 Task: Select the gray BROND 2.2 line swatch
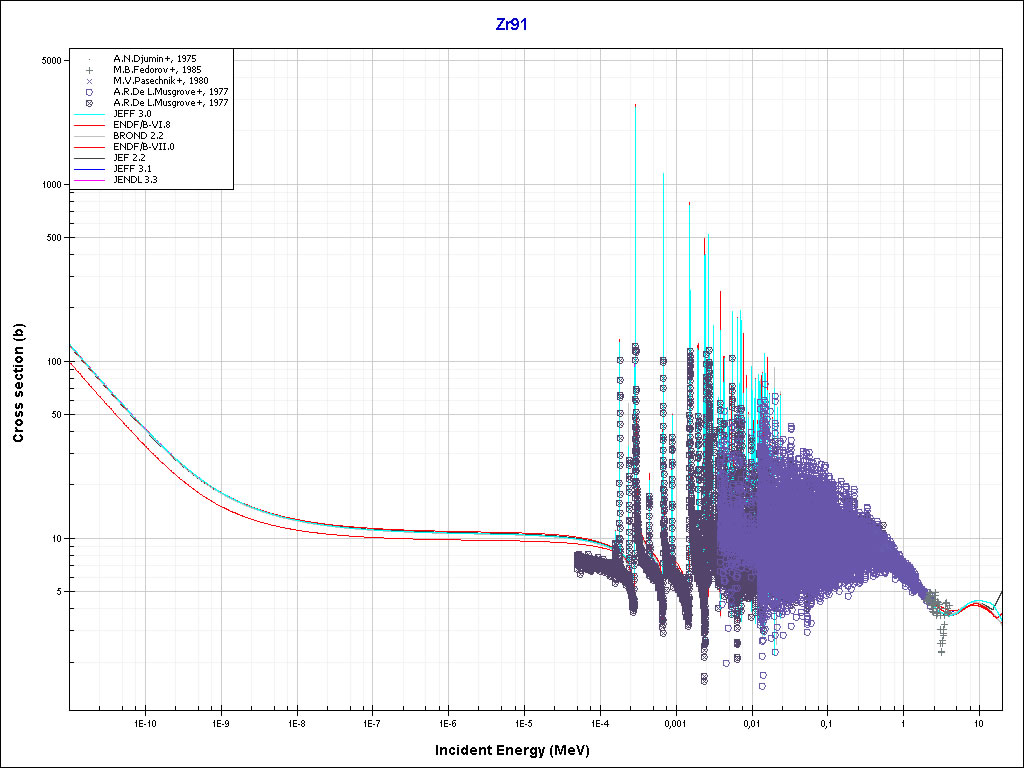89,136
